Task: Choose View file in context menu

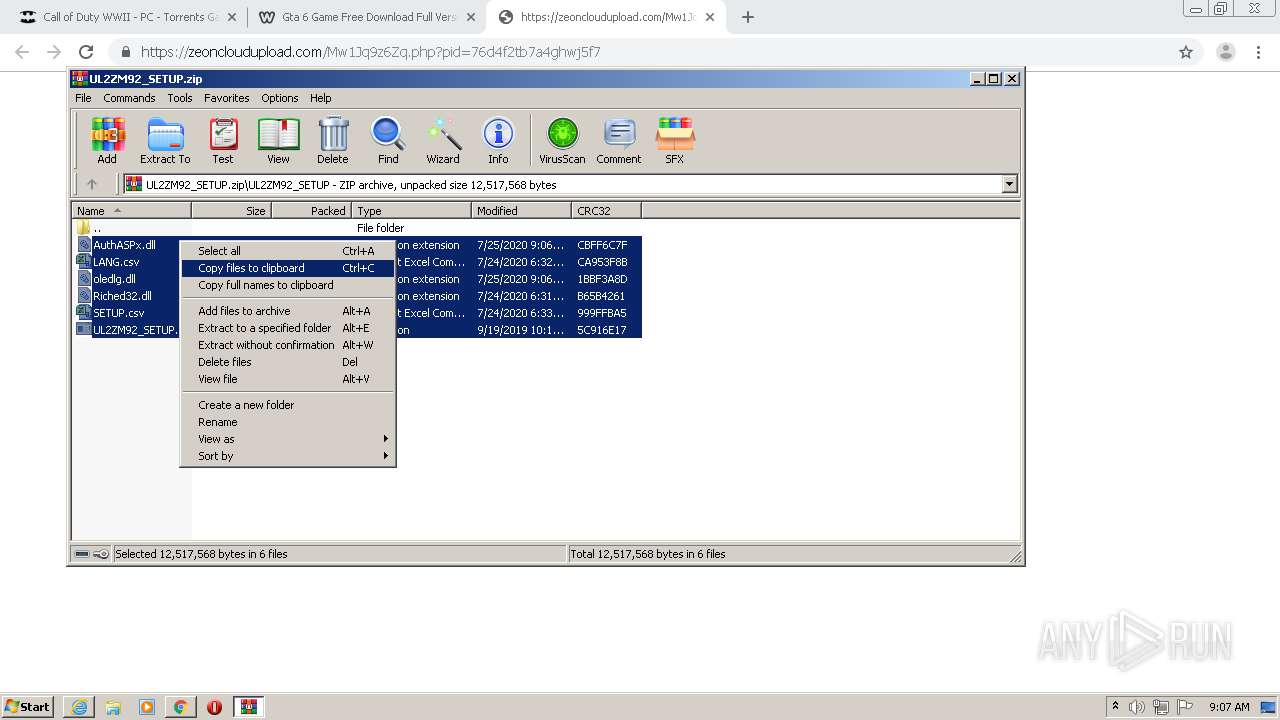Action: pos(288,379)
